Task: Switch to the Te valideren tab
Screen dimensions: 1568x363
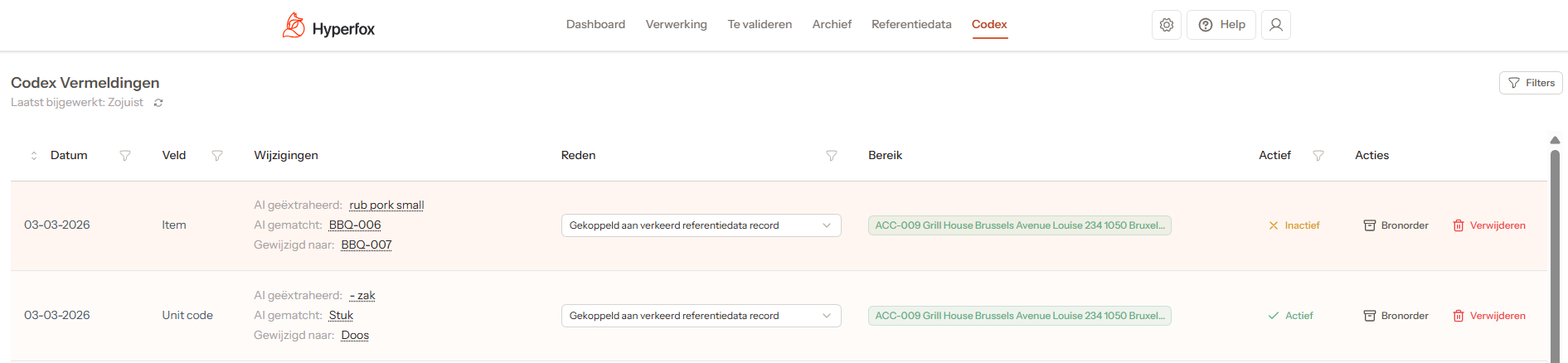Action: [760, 25]
